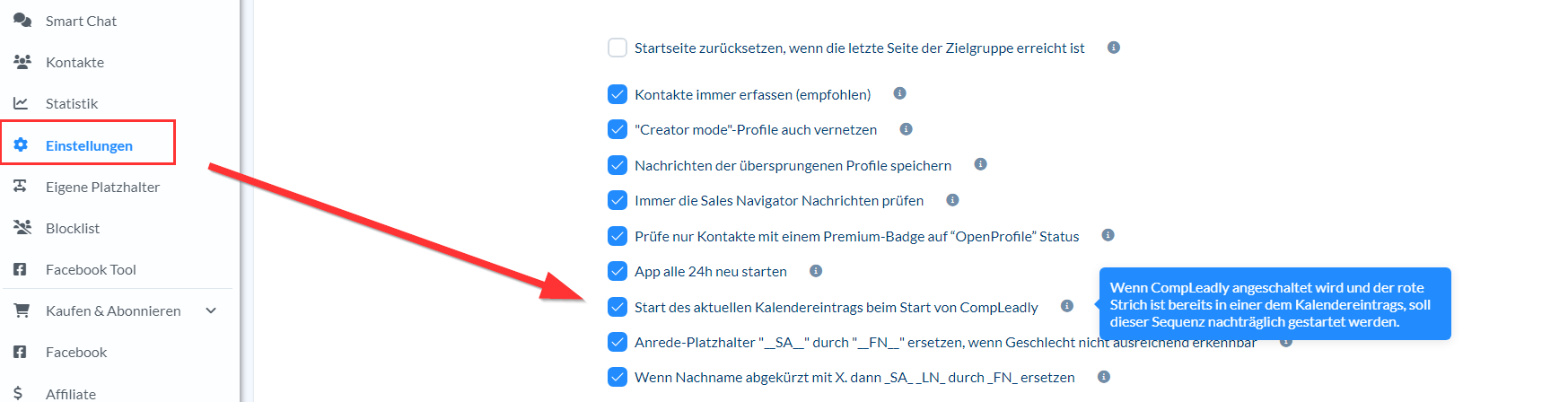Expand the Kaufen & Abonnieren chevron
The width and height of the screenshot is (1568, 402).
(x=211, y=310)
